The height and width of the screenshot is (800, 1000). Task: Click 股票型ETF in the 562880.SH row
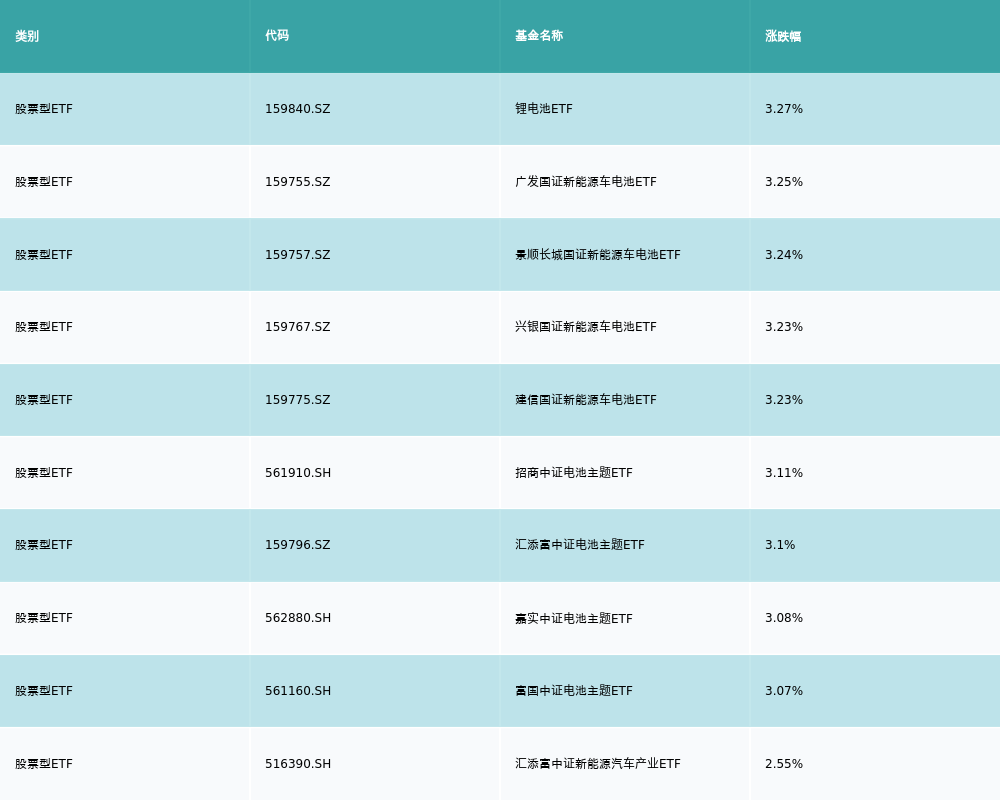click(x=44, y=618)
